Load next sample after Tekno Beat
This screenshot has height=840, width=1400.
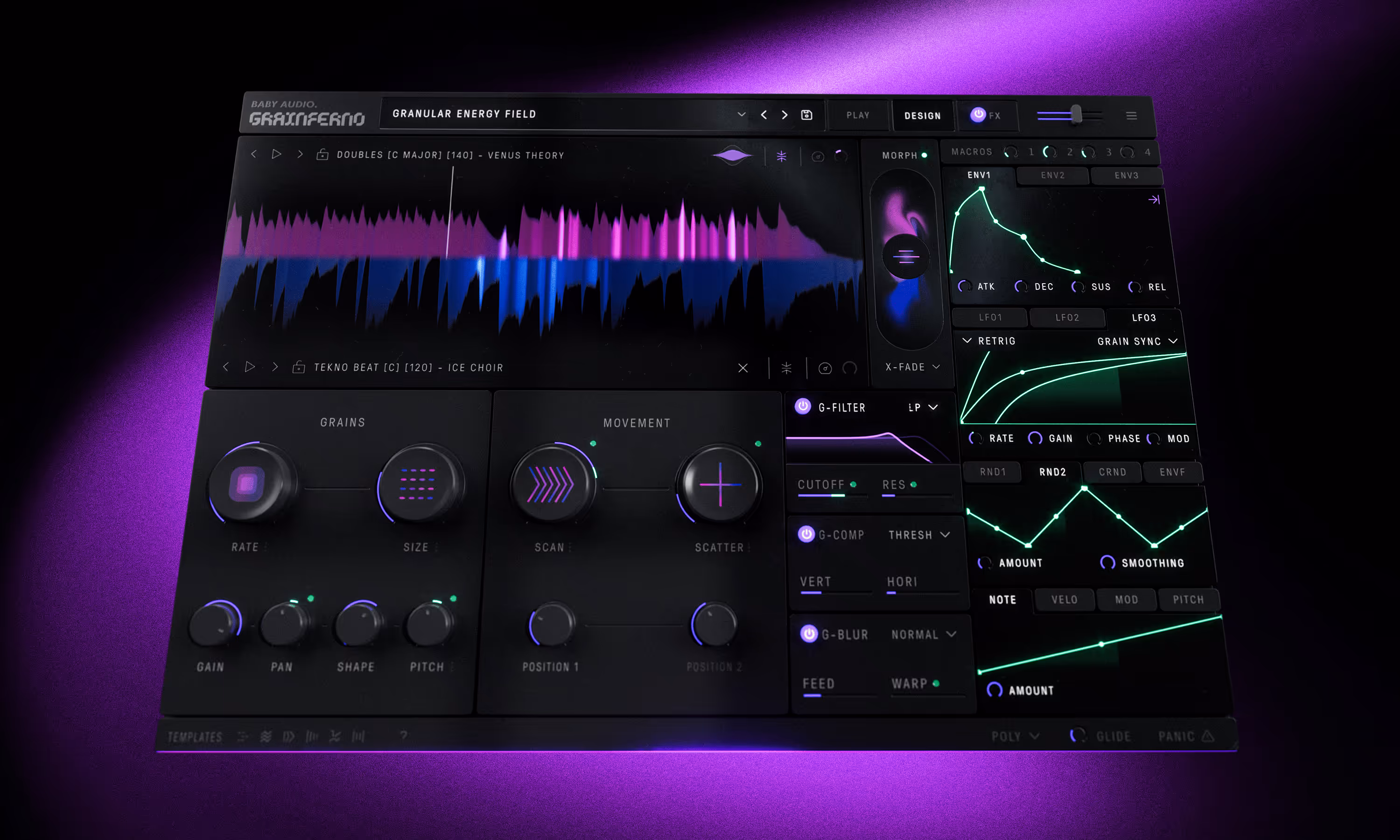275,367
